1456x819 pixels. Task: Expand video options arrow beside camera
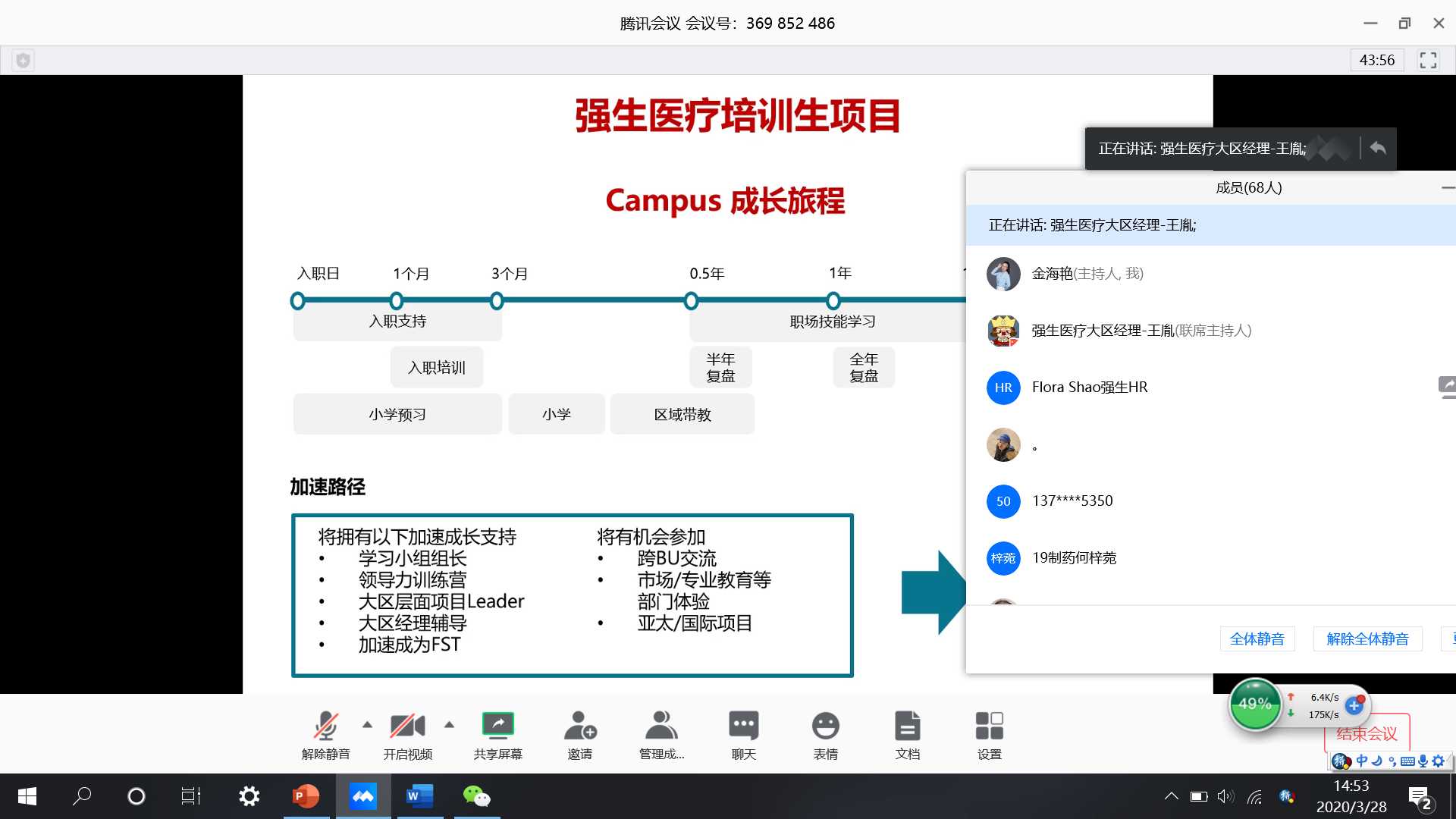[x=449, y=724]
